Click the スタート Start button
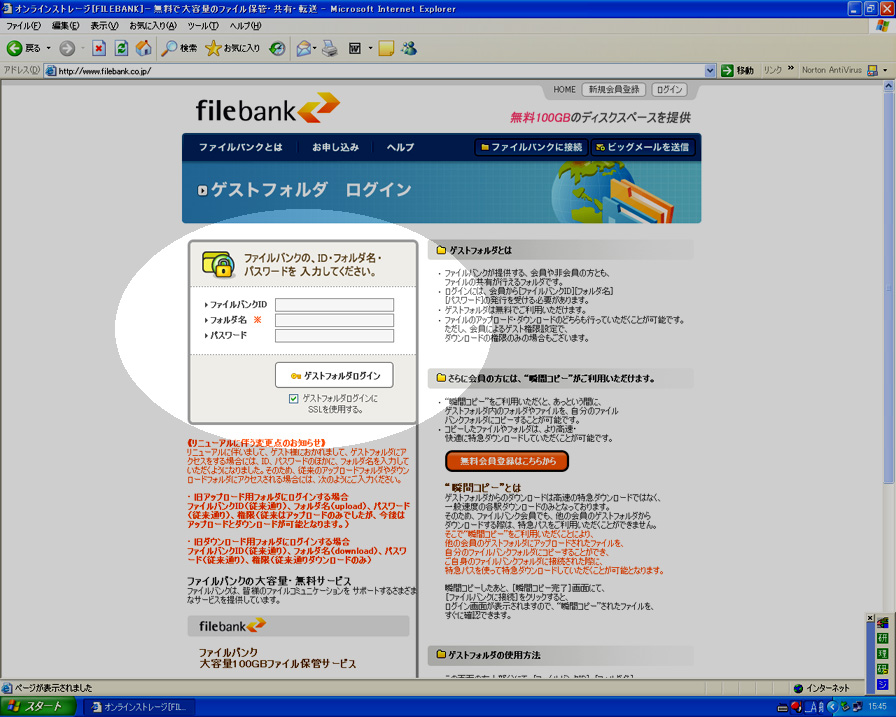Image resolution: width=896 pixels, height=717 pixels. point(38,707)
